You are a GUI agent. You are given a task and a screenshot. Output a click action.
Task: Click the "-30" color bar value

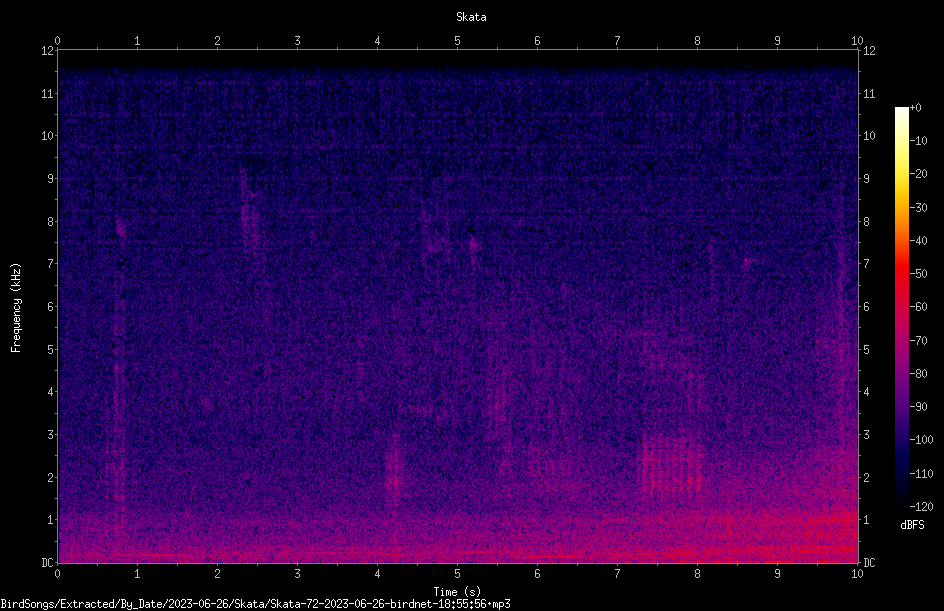[918, 208]
